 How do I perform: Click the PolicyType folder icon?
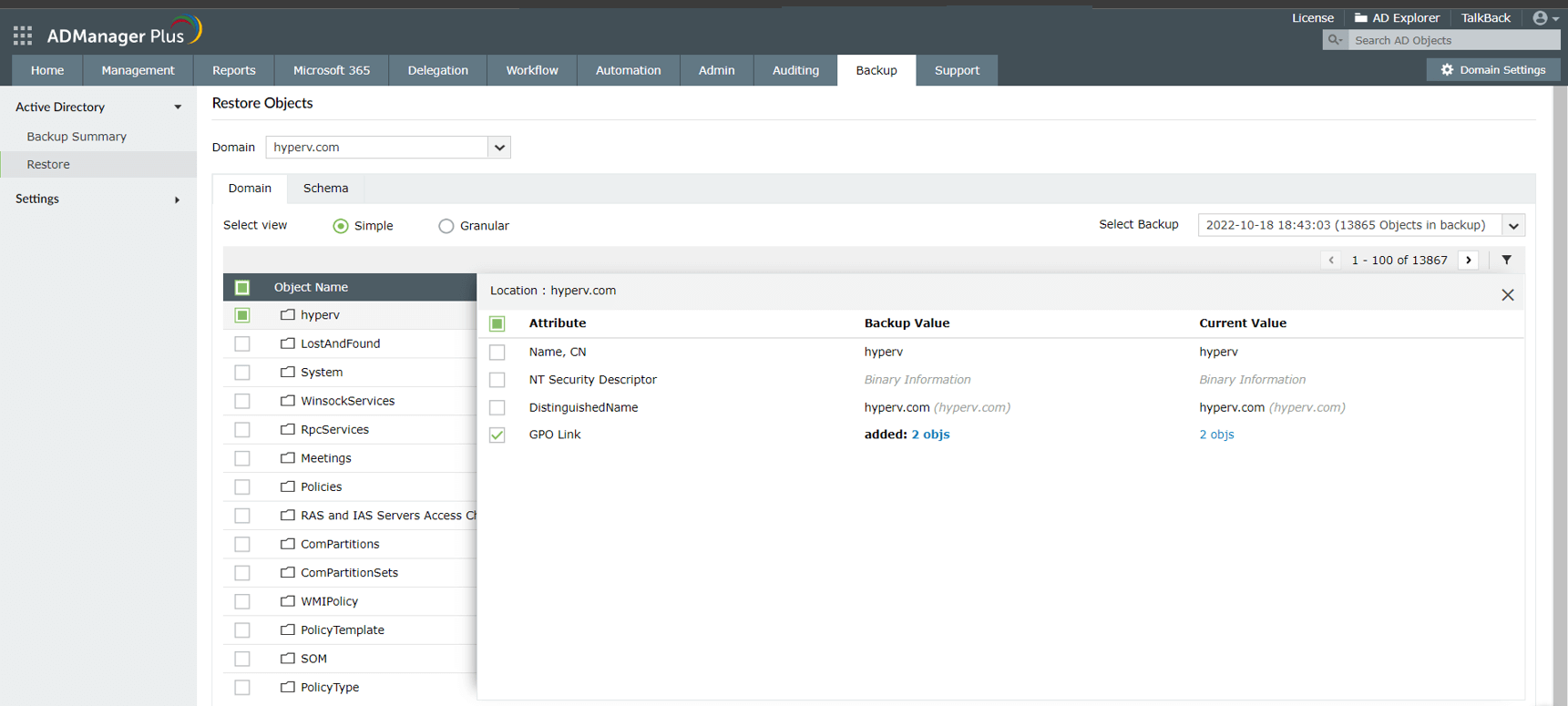pyautogui.click(x=288, y=687)
